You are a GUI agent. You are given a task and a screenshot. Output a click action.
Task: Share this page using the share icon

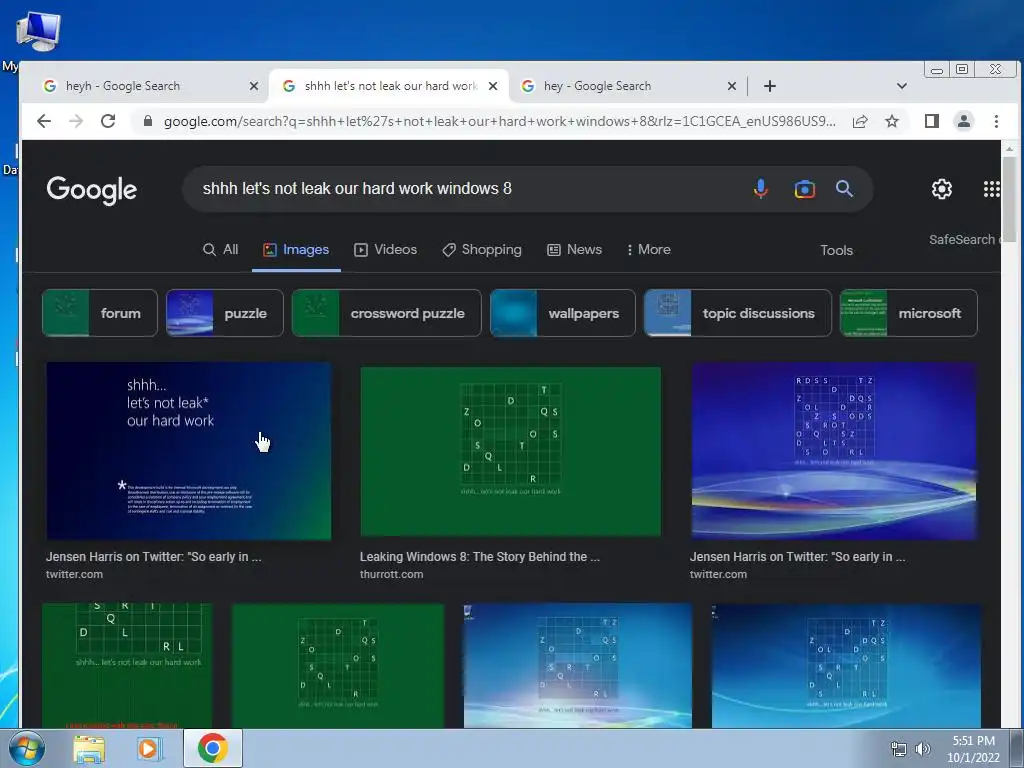(860, 121)
